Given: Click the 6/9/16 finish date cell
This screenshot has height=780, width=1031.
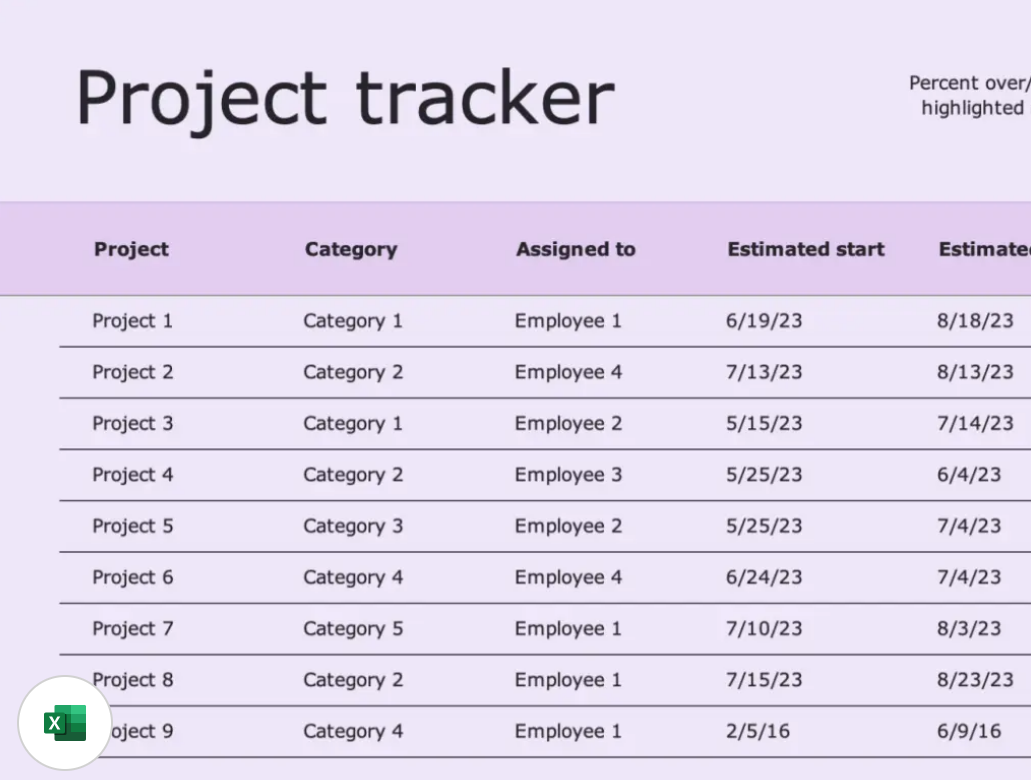Looking at the screenshot, I should coord(969,731).
